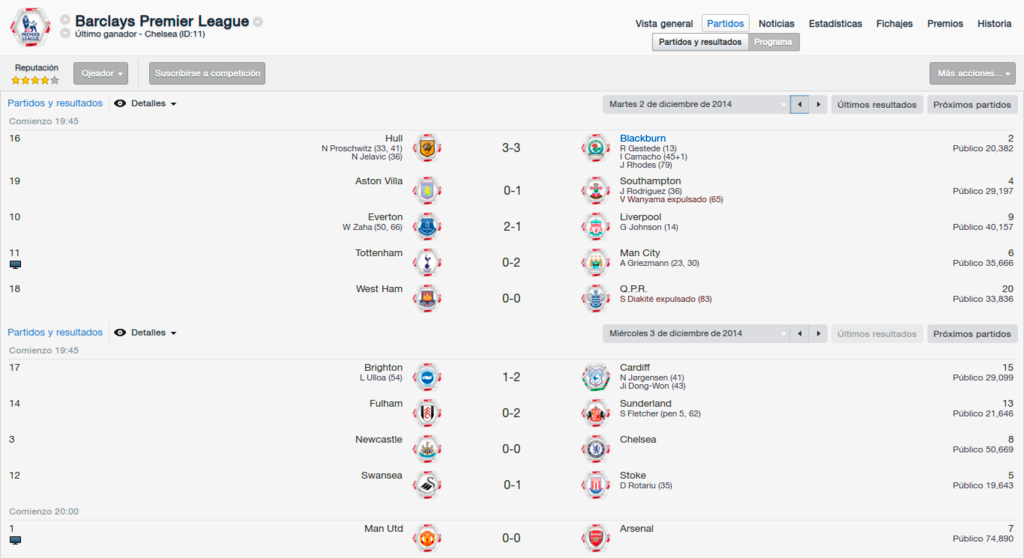Select the Liverpool crest icon
Image resolution: width=1024 pixels, height=558 pixels.
point(596,227)
